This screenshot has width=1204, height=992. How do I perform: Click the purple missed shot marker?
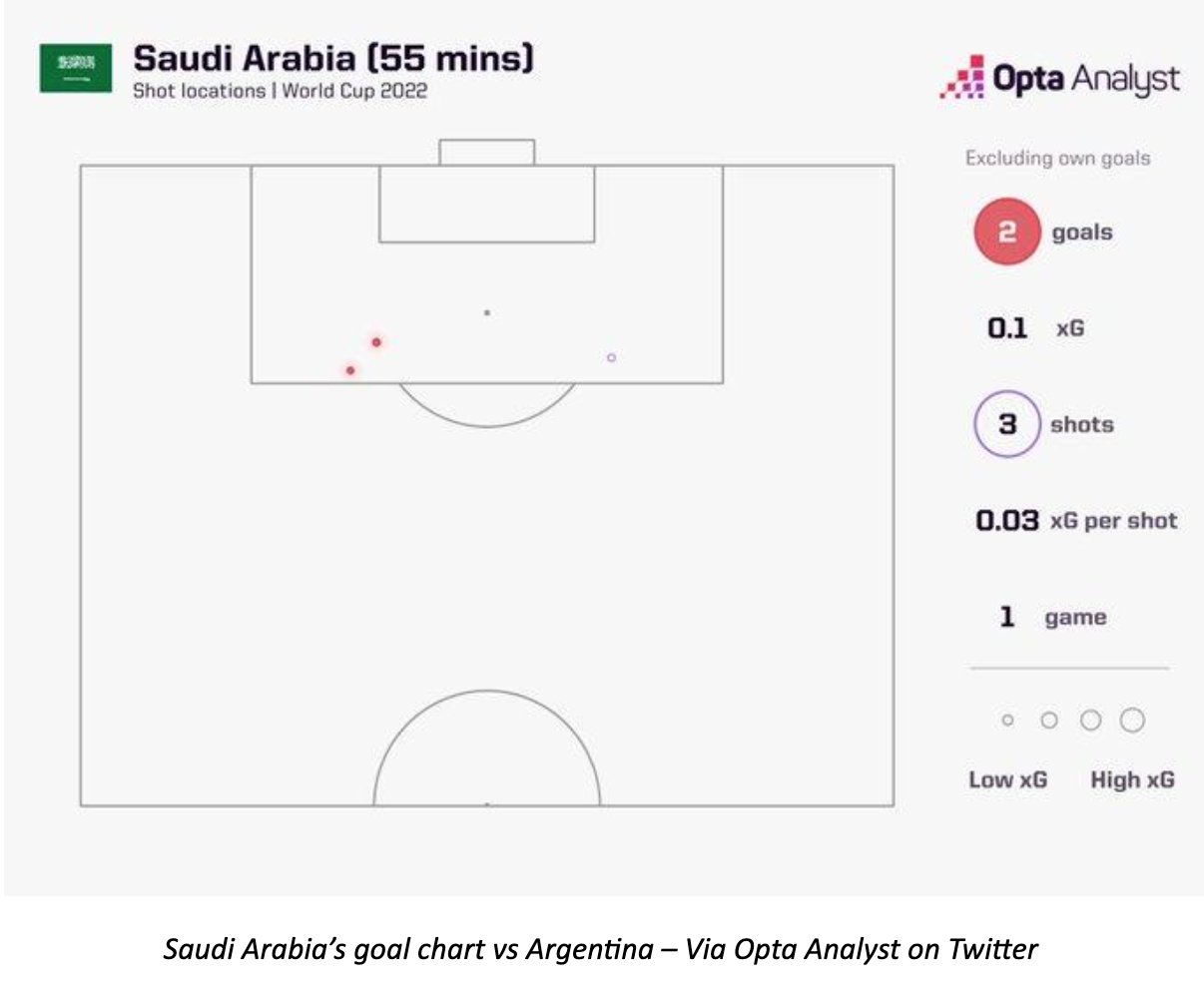(612, 357)
